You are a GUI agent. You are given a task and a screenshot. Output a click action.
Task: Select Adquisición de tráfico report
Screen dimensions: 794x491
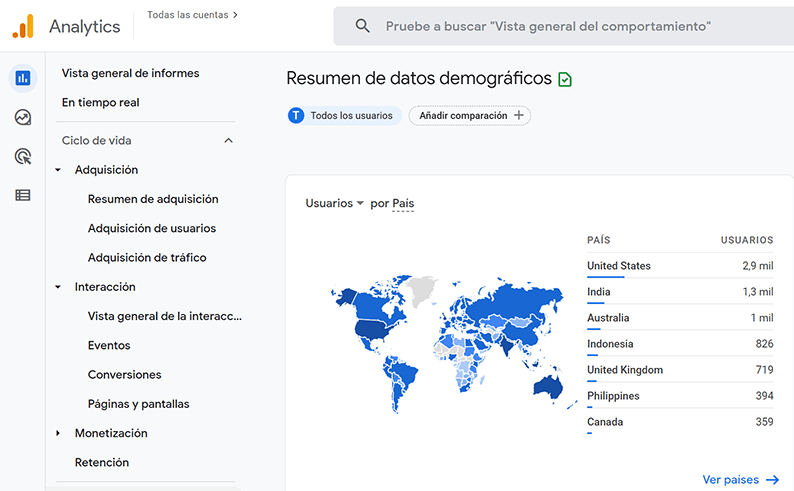(147, 258)
